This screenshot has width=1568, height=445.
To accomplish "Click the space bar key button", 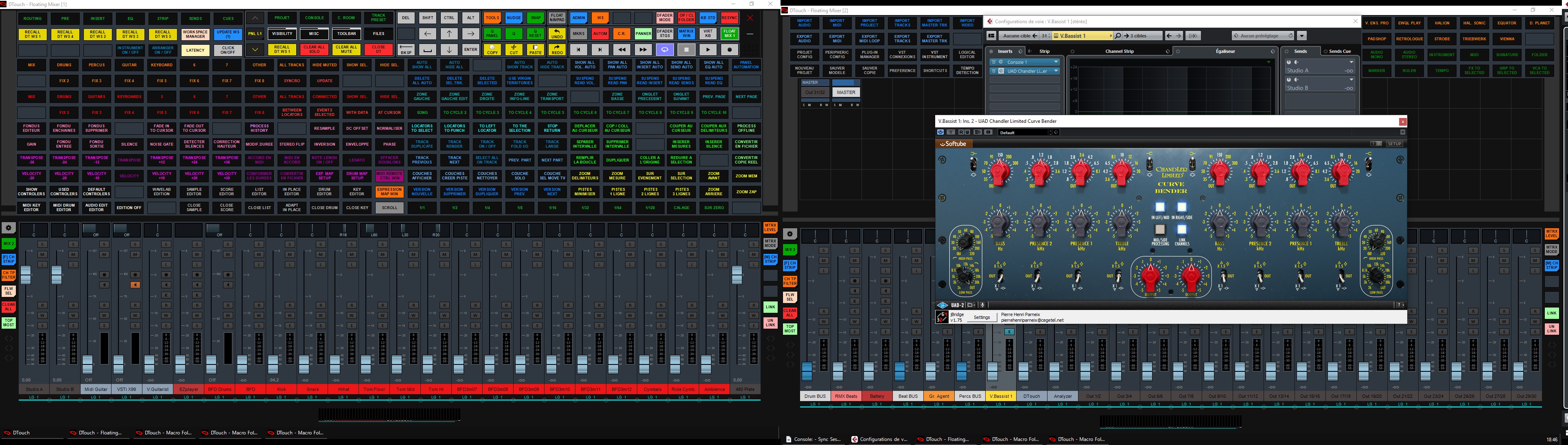I will coord(427,49).
